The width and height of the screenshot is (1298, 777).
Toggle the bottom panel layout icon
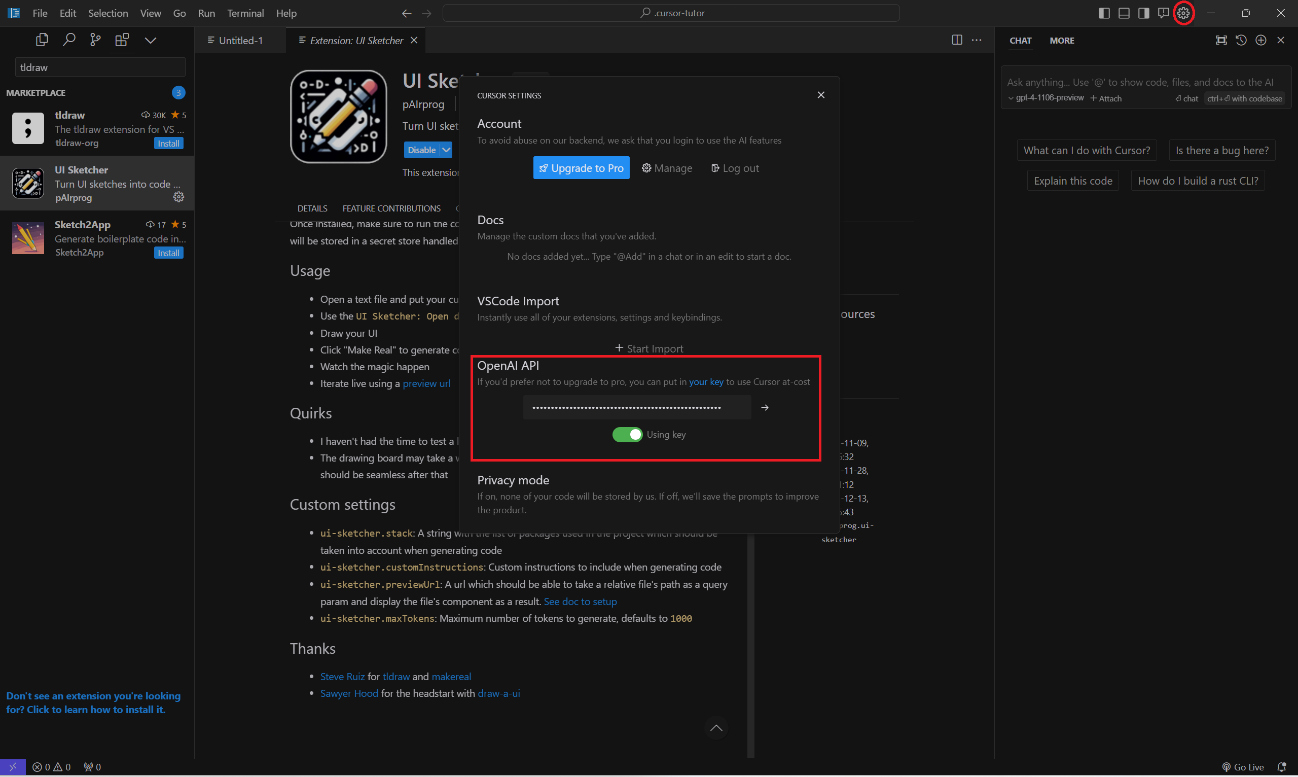click(1124, 13)
